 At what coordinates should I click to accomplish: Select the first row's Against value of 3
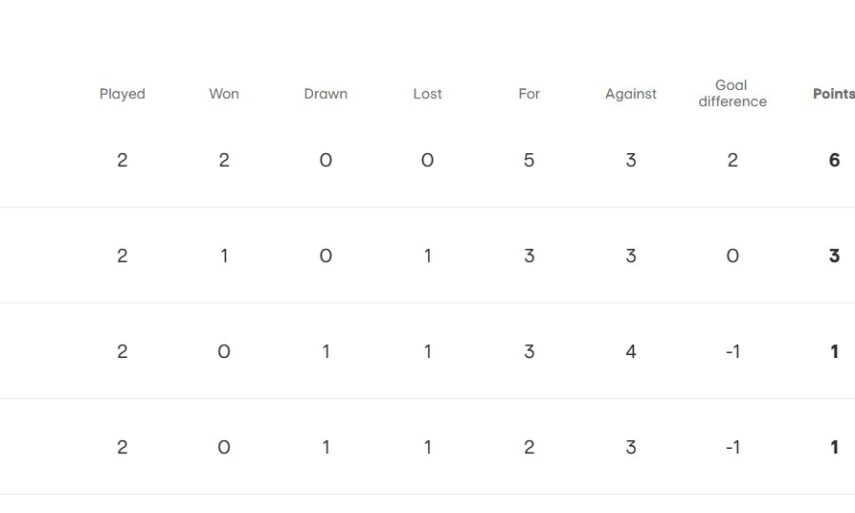(x=631, y=160)
